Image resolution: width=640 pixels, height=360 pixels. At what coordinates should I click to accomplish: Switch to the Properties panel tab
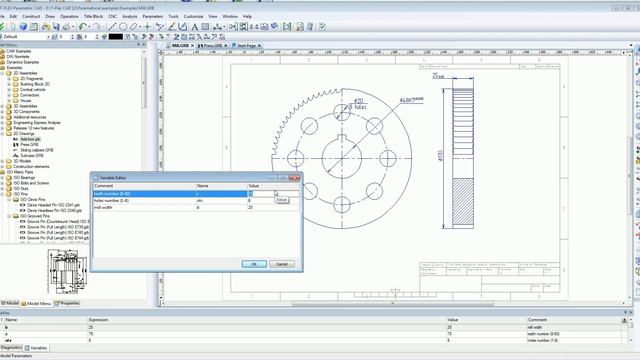(67, 303)
